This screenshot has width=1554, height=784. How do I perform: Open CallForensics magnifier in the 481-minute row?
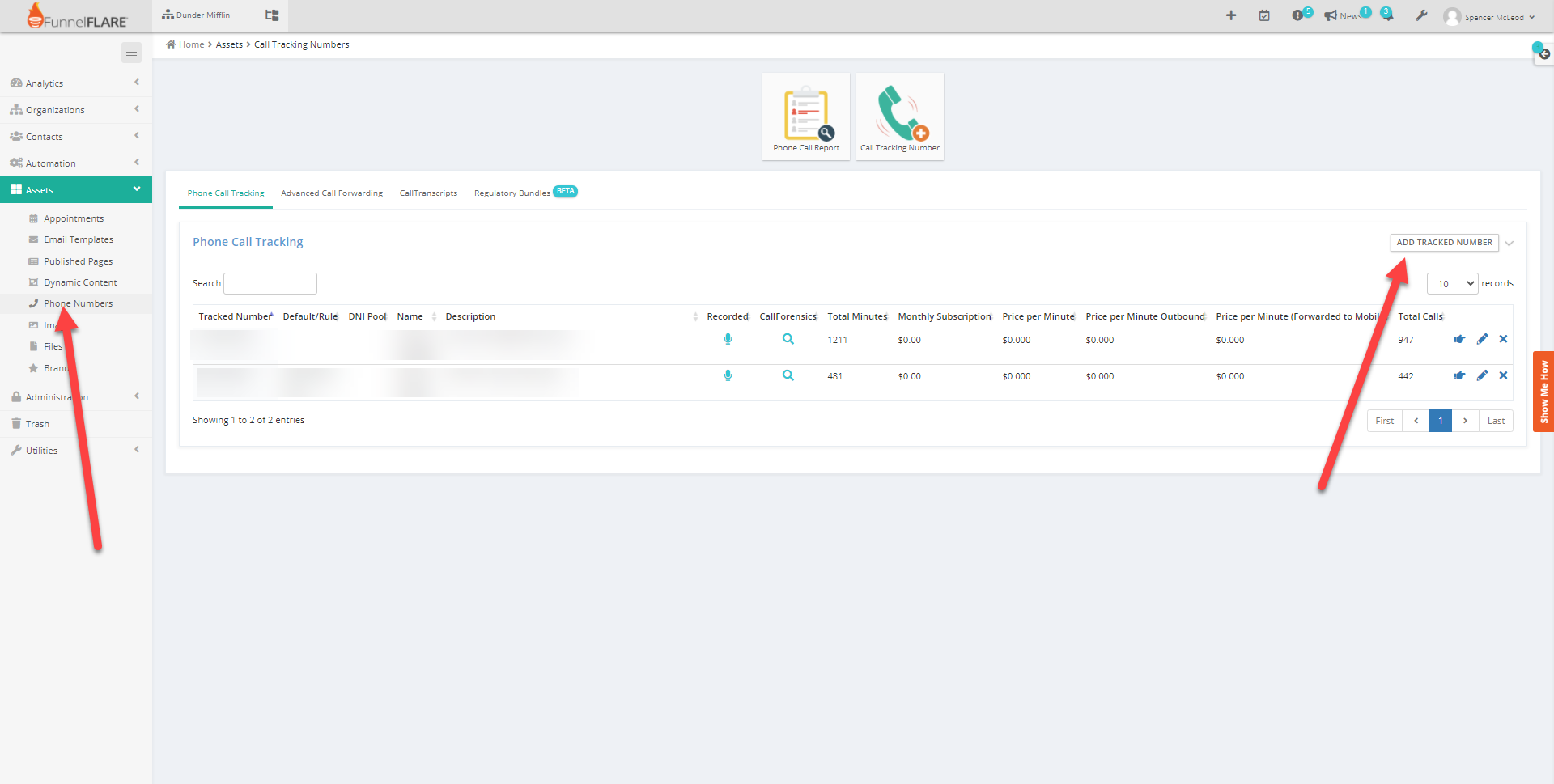tap(788, 375)
